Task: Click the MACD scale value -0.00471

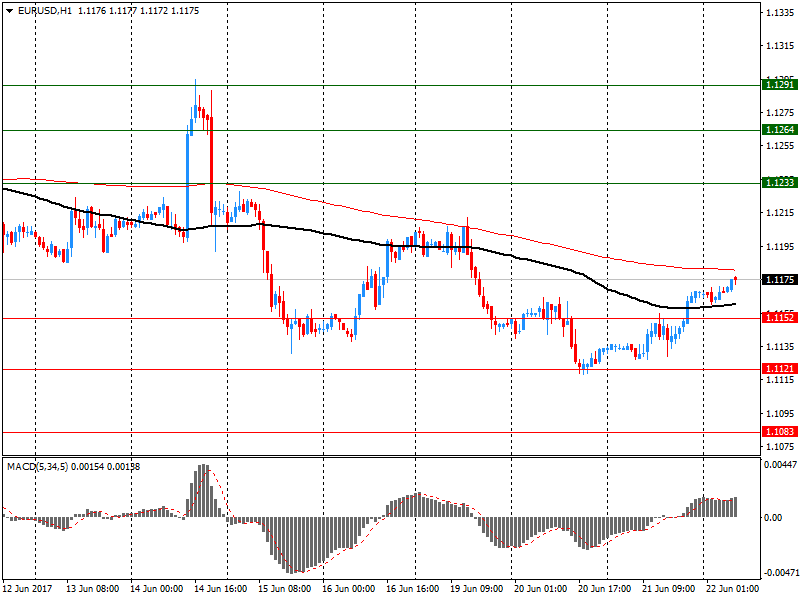Action: [x=781, y=572]
